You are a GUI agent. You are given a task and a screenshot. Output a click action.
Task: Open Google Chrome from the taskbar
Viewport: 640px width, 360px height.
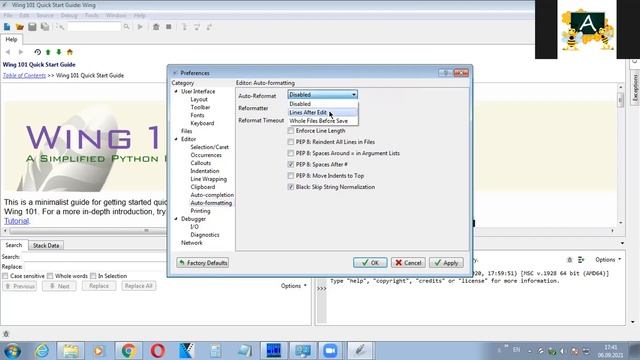(x=128, y=351)
